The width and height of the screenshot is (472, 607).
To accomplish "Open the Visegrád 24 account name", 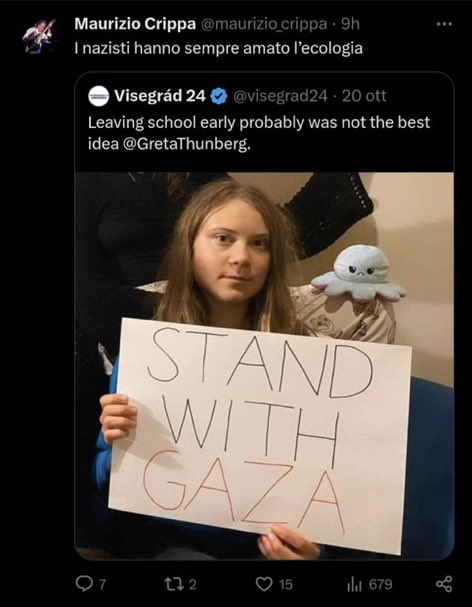I will tap(160, 96).
